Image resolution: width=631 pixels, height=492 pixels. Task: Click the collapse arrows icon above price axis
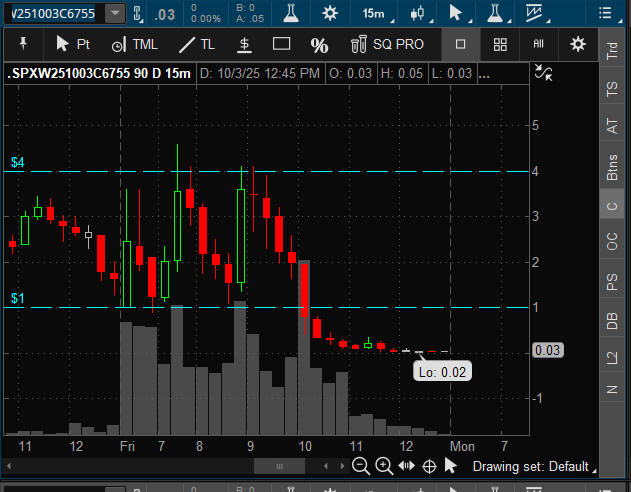point(543,73)
